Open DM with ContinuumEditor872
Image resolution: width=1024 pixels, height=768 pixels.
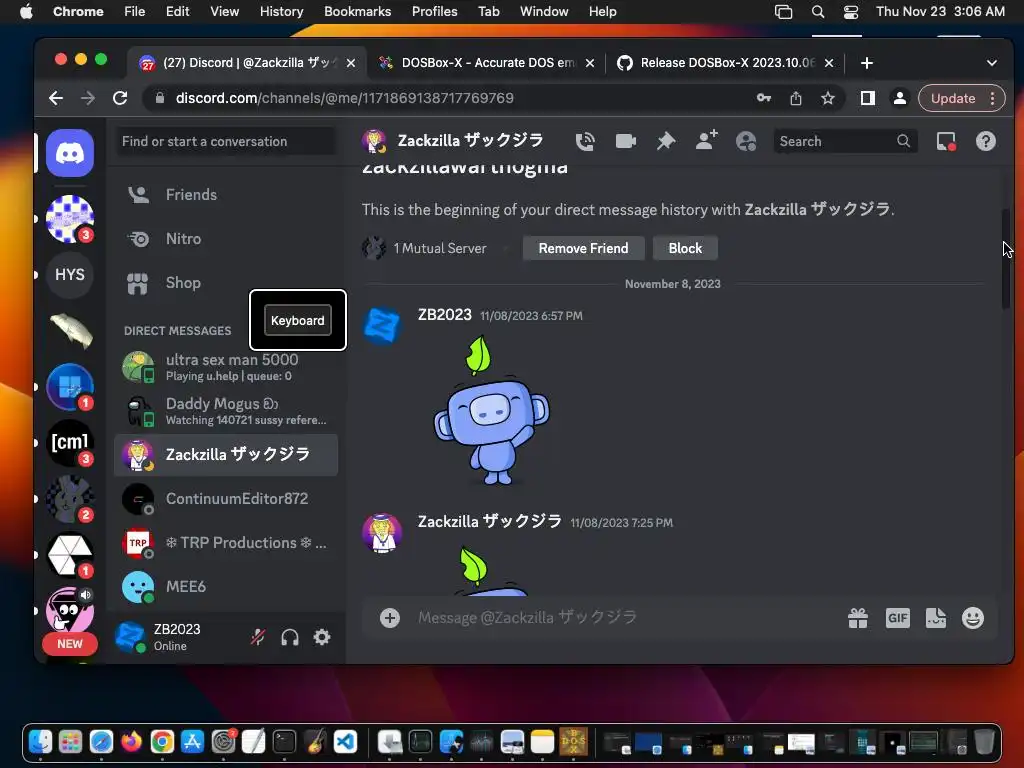(x=226, y=499)
